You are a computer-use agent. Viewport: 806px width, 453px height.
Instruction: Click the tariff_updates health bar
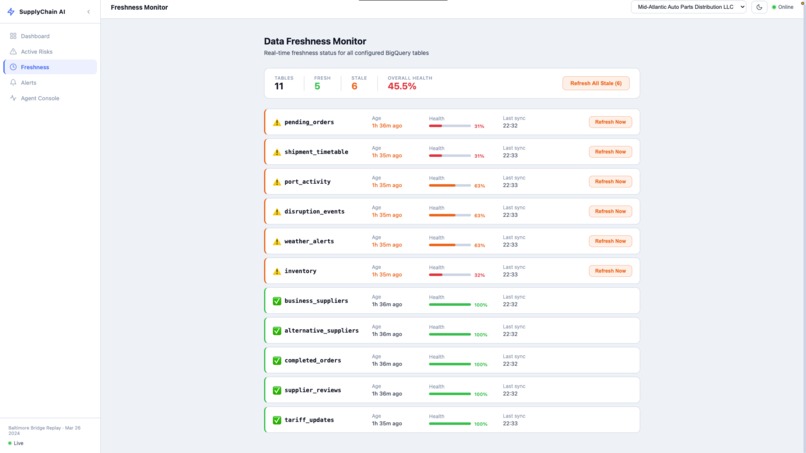(x=450, y=424)
